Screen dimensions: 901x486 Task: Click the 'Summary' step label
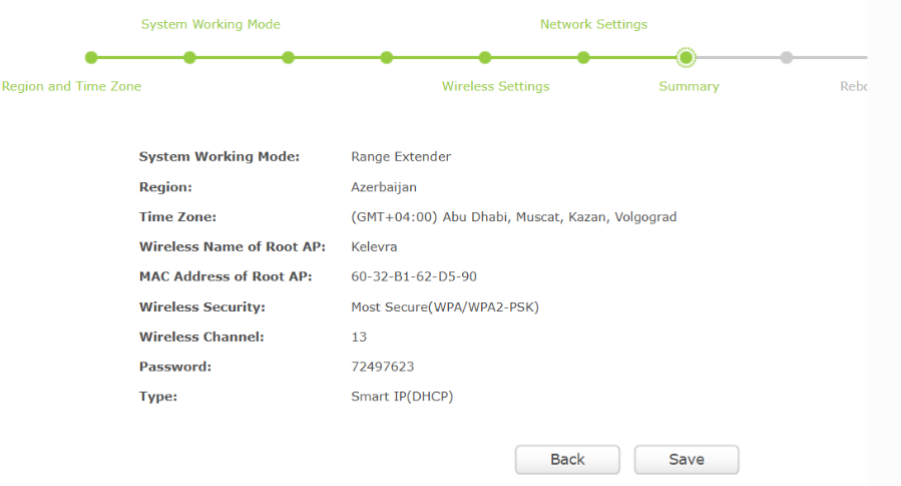(688, 87)
